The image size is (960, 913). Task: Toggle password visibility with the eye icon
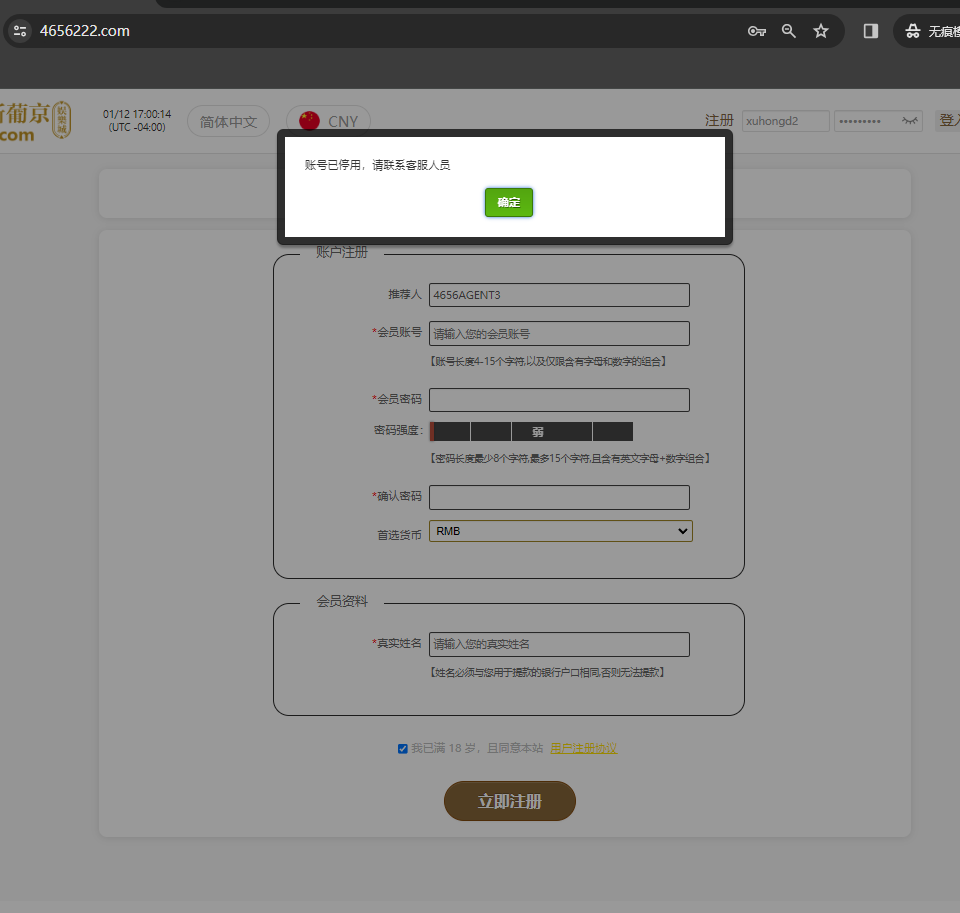tap(910, 121)
